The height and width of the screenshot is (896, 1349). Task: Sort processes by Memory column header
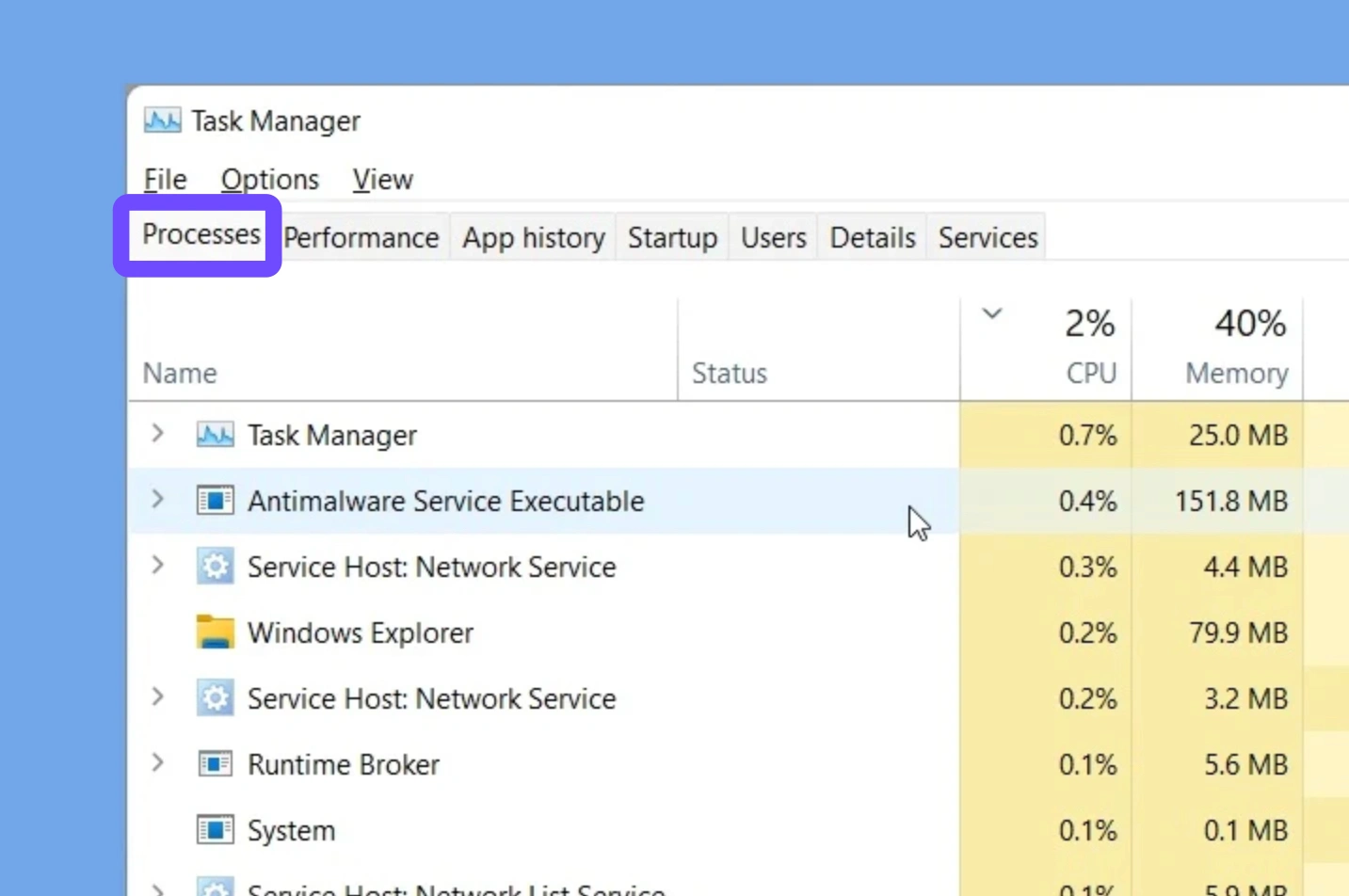coord(1235,374)
